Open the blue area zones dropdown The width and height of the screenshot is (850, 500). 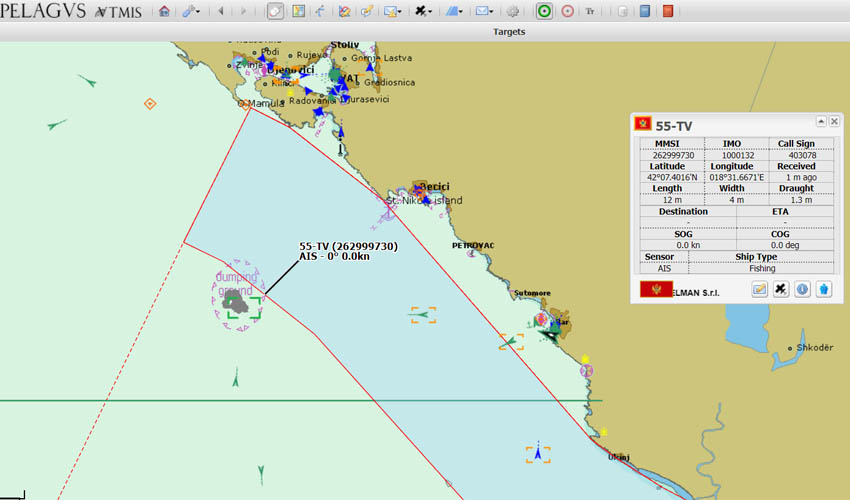tap(454, 11)
